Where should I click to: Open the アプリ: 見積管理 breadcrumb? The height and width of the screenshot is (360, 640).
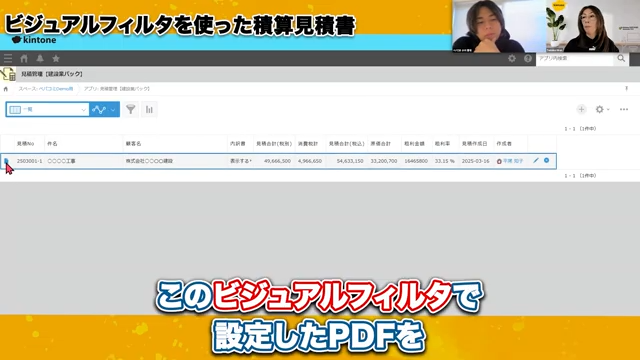click(117, 89)
